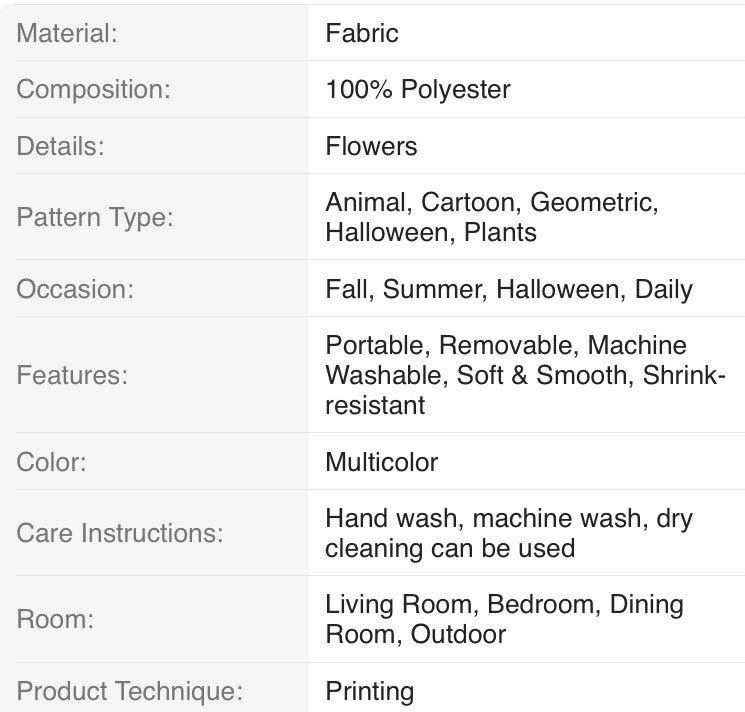Click the "Hand wash, machine wash" care text
Viewport: 745px width, 712px height.
(x=508, y=519)
